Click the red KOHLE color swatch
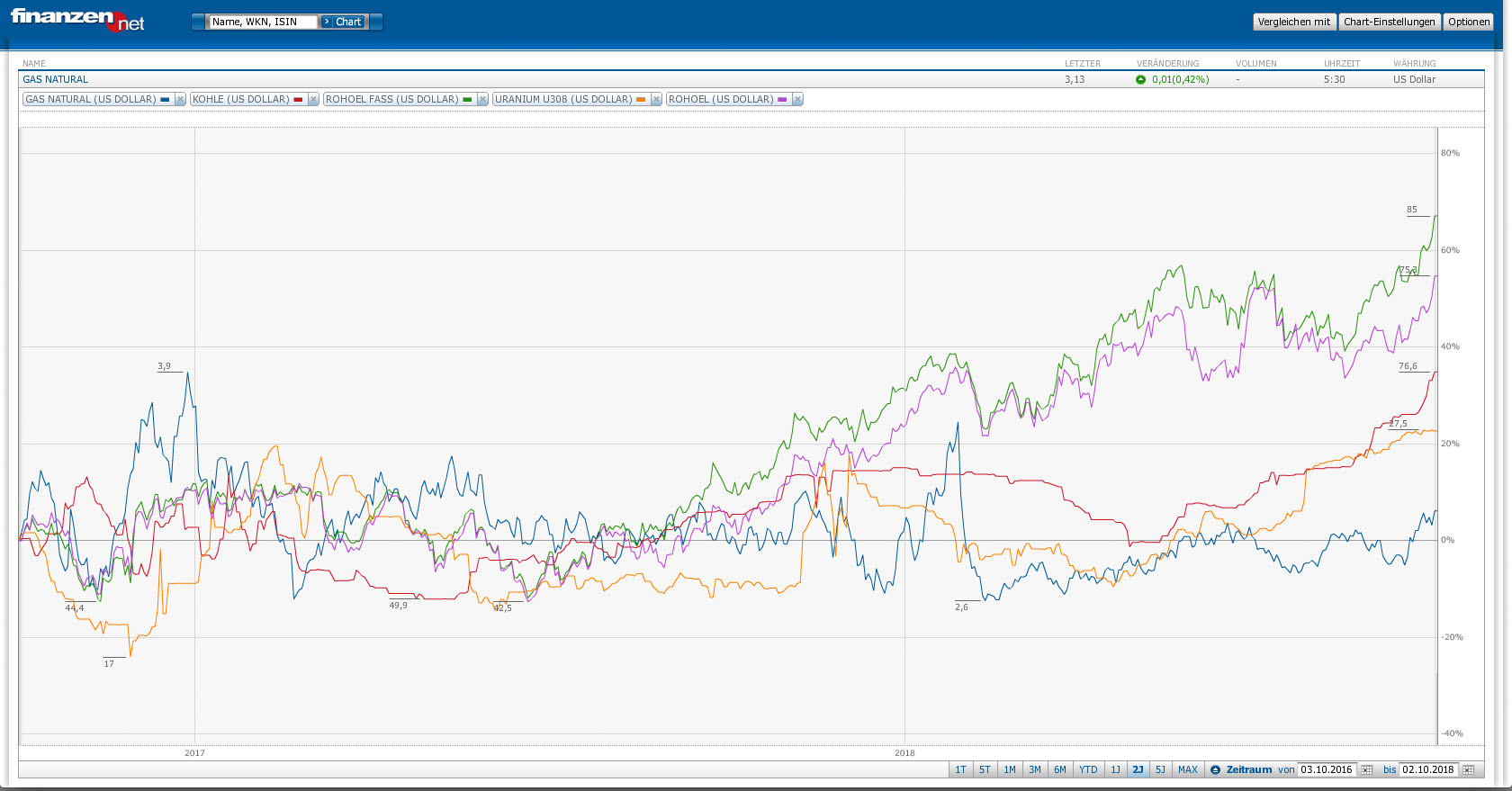The image size is (1512, 791). tap(298, 99)
